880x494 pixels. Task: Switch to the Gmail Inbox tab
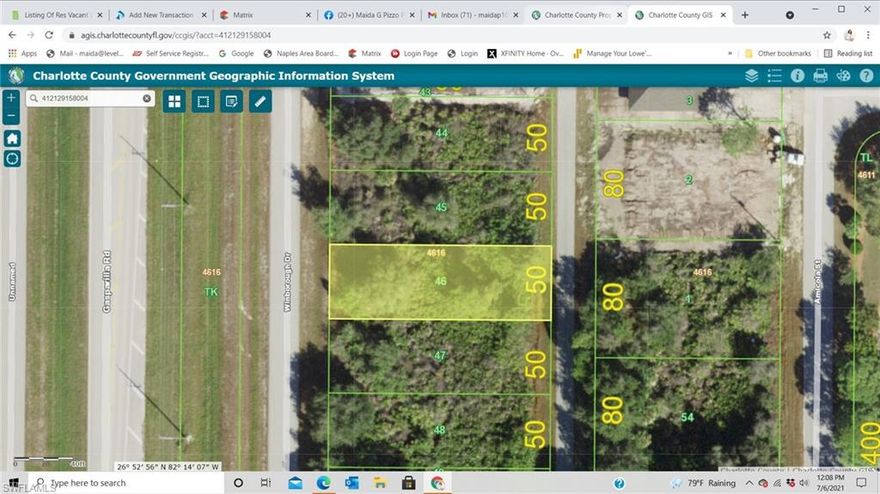(x=474, y=15)
